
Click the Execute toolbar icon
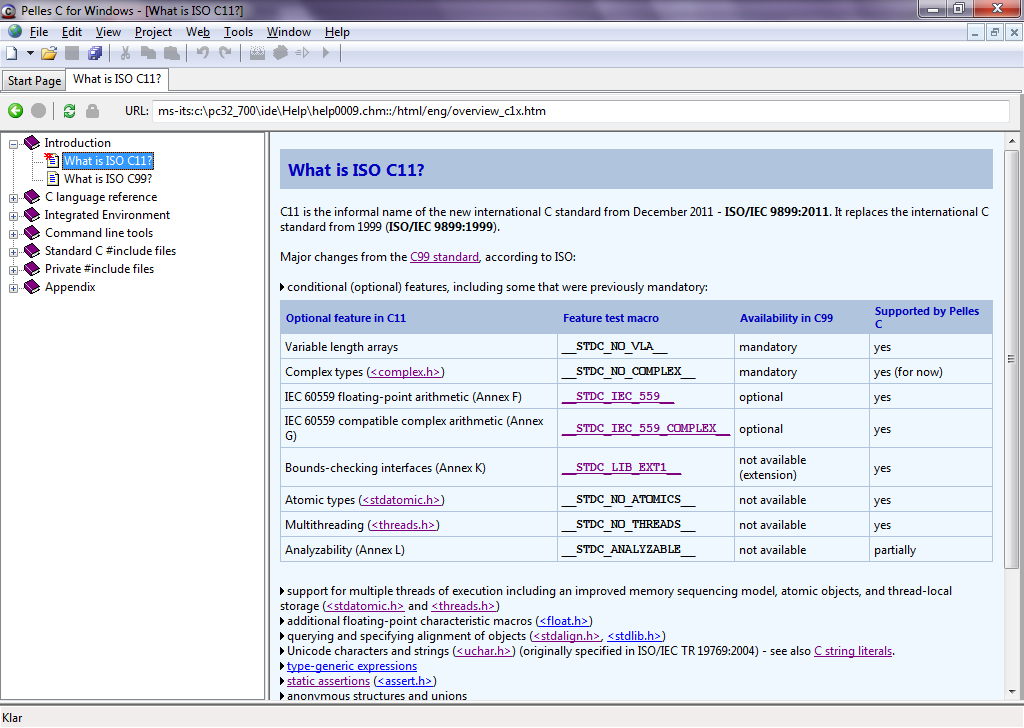pyautogui.click(x=302, y=53)
